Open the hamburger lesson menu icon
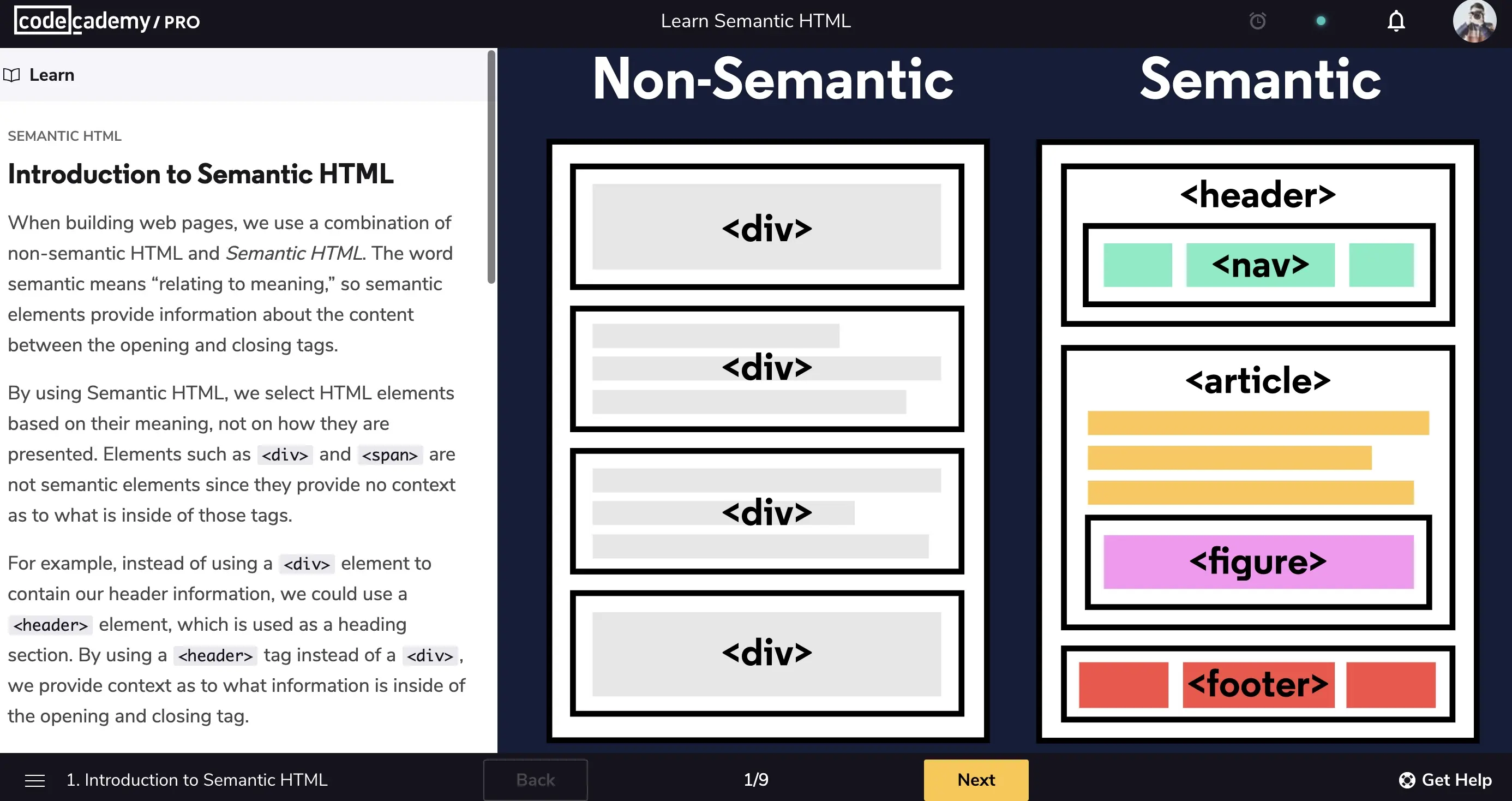 coord(34,780)
